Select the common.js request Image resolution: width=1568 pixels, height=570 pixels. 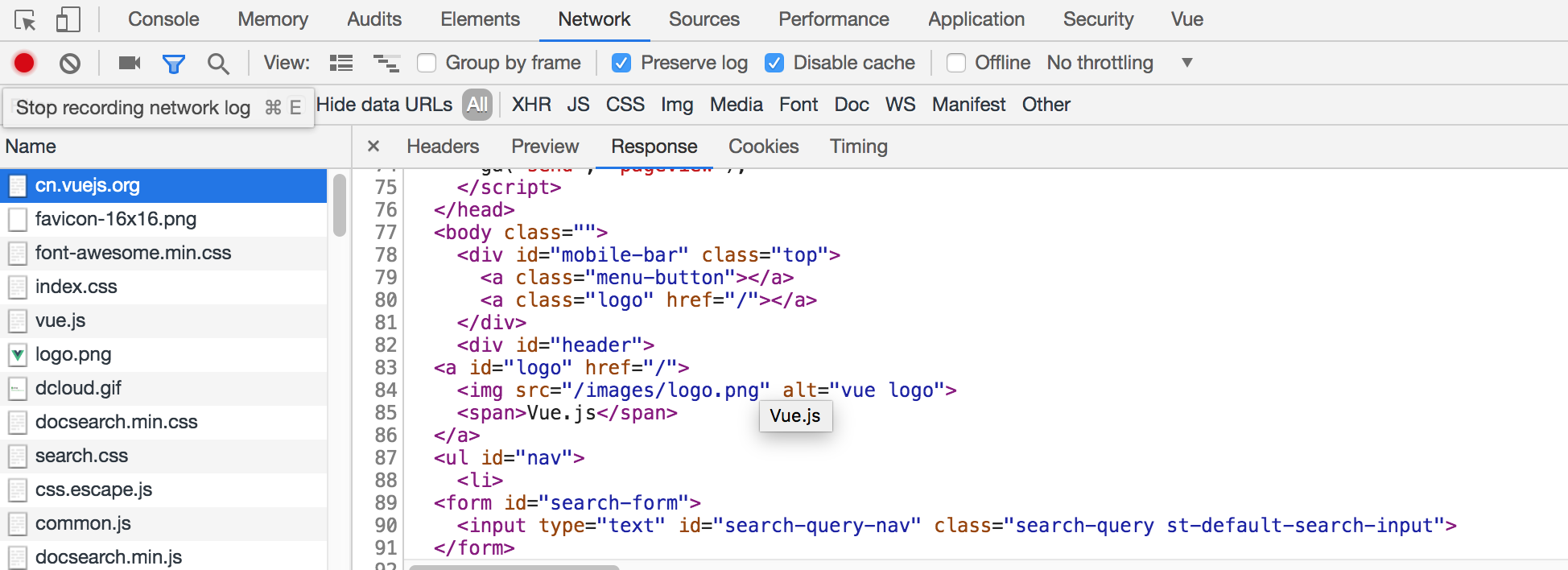163,523
